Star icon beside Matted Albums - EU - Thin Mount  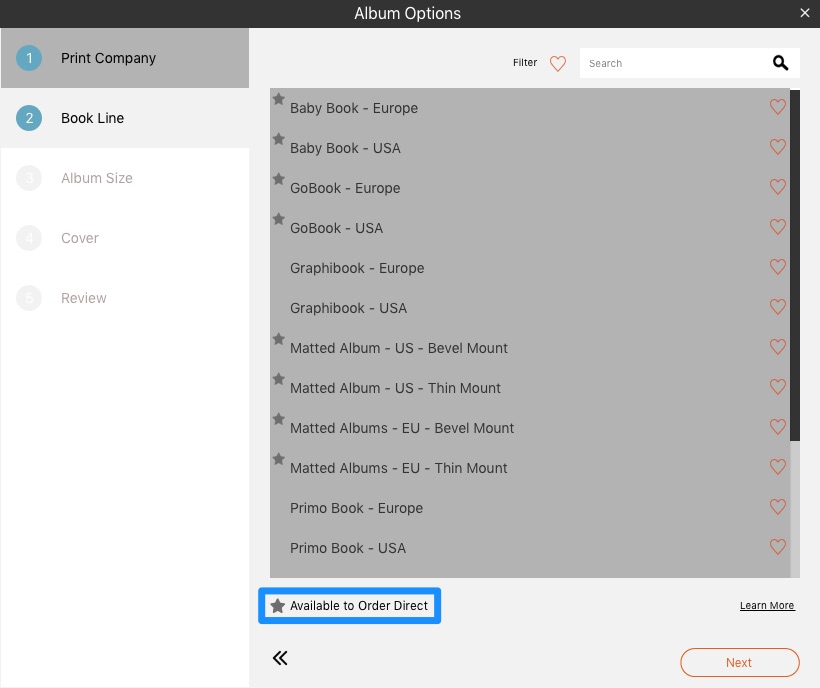click(279, 458)
